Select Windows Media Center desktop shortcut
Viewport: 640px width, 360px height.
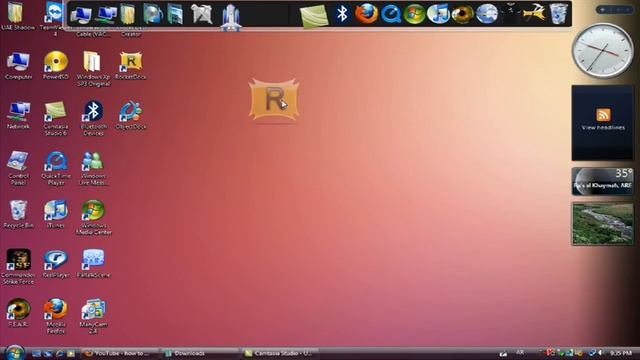93,217
